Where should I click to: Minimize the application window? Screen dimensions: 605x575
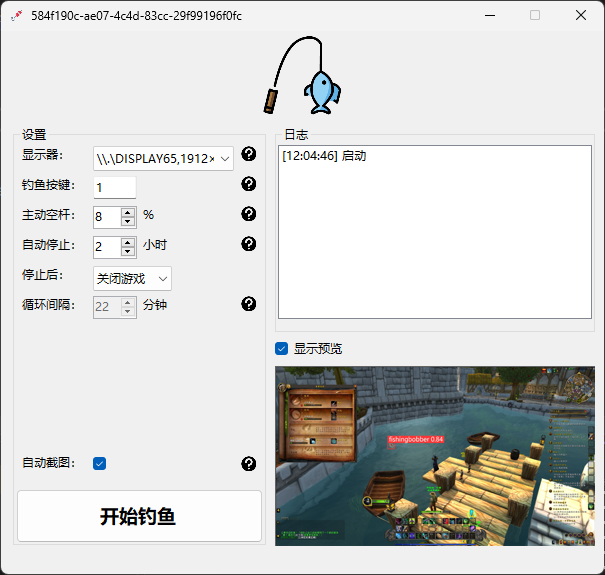click(490, 15)
